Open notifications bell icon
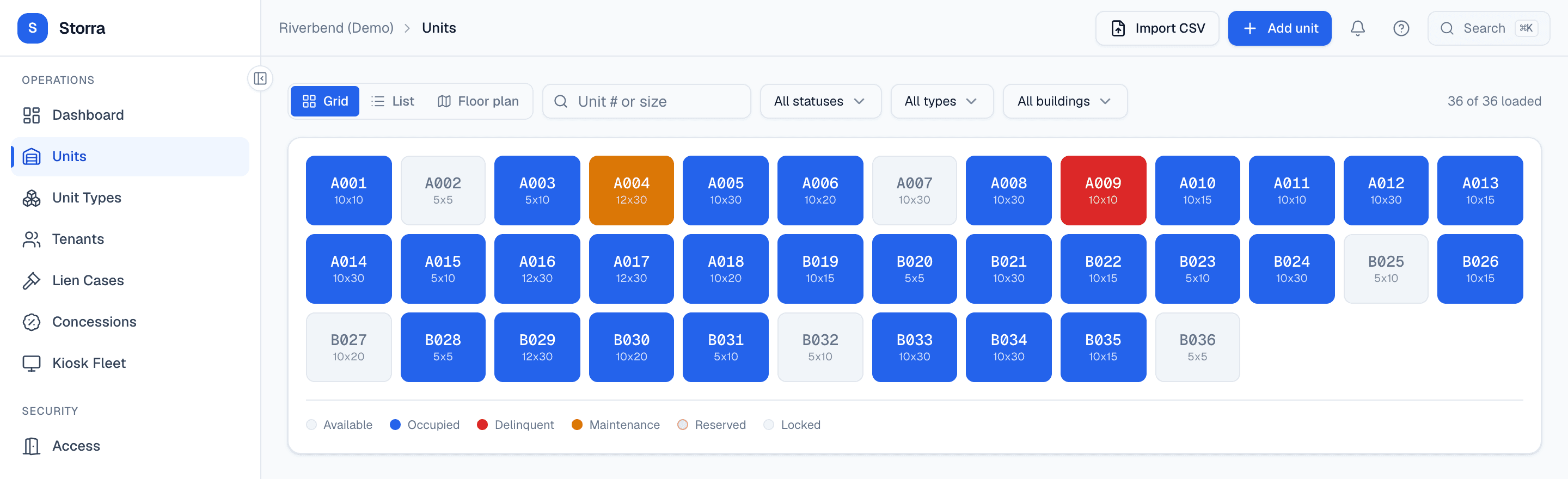Screen dimensions: 1568x479 [1357, 28]
